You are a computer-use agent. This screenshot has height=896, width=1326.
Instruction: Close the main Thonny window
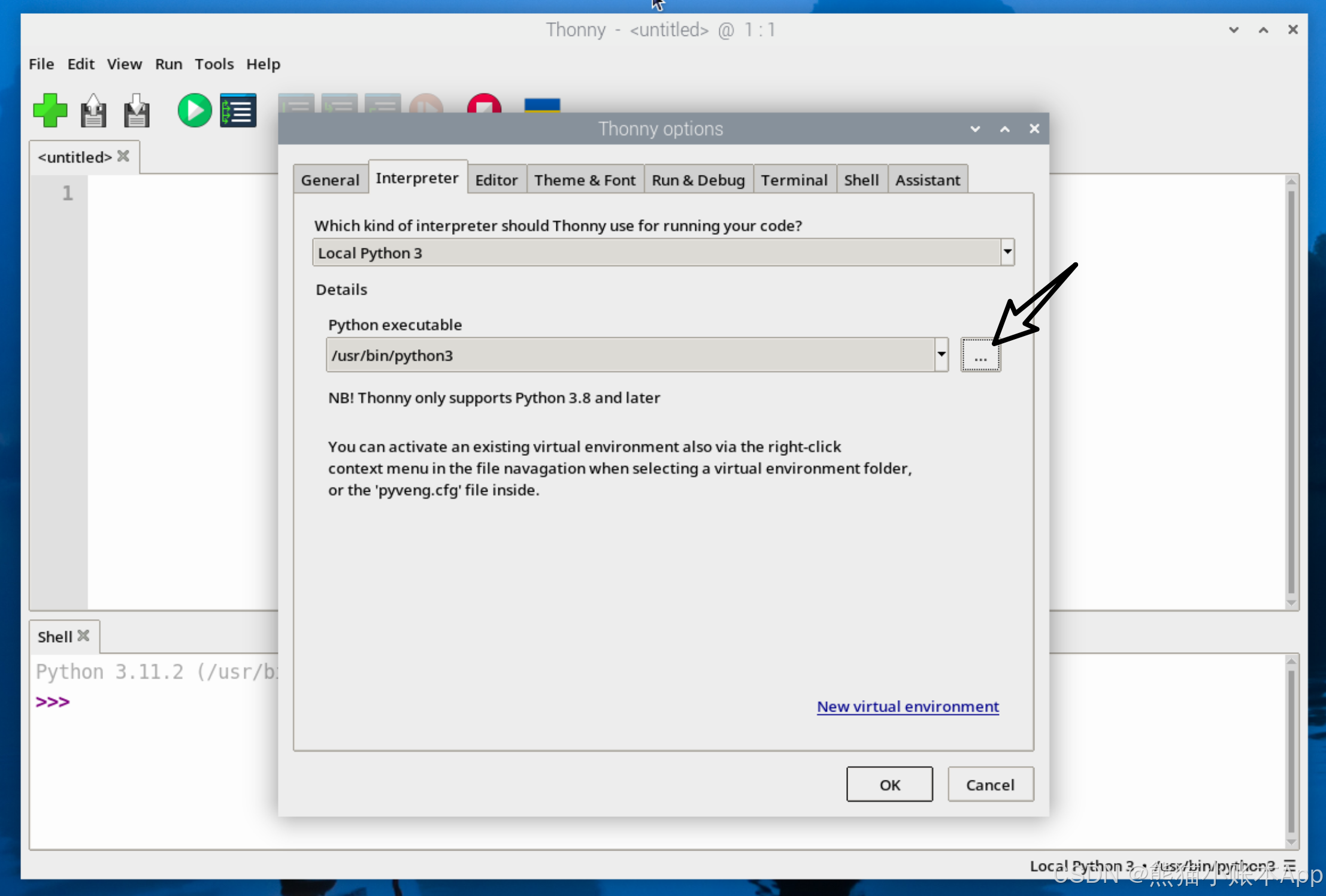coord(1293,29)
